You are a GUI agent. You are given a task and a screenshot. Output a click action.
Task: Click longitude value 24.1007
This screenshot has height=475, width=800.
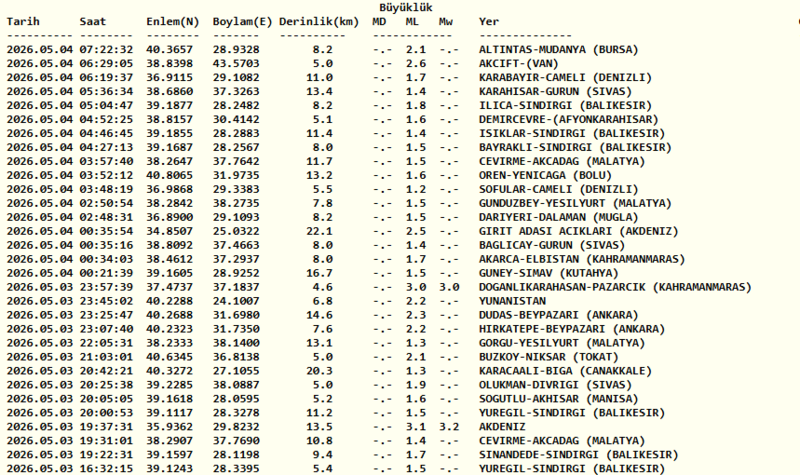tap(236, 301)
